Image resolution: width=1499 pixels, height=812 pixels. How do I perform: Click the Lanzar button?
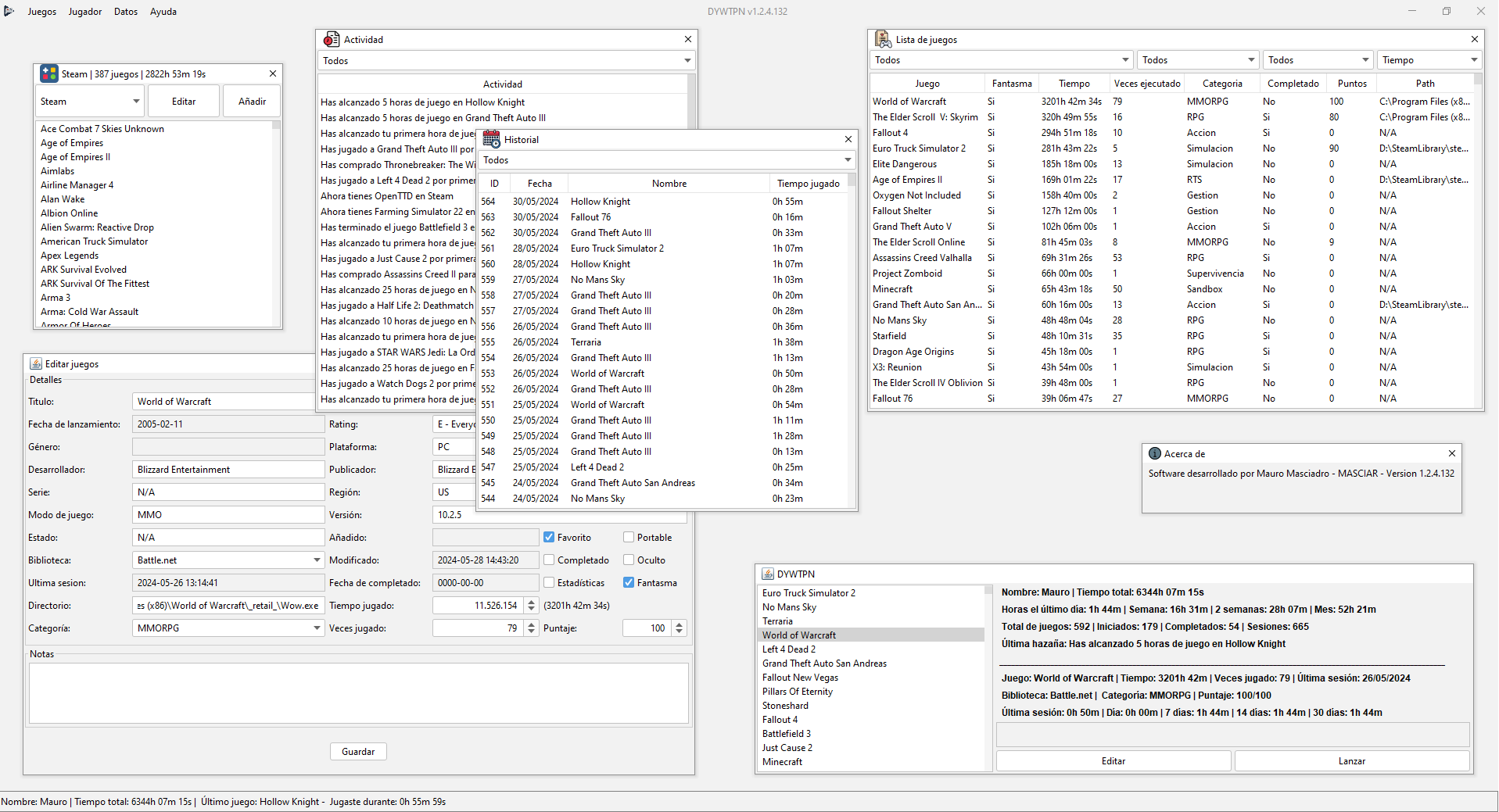point(1351,761)
